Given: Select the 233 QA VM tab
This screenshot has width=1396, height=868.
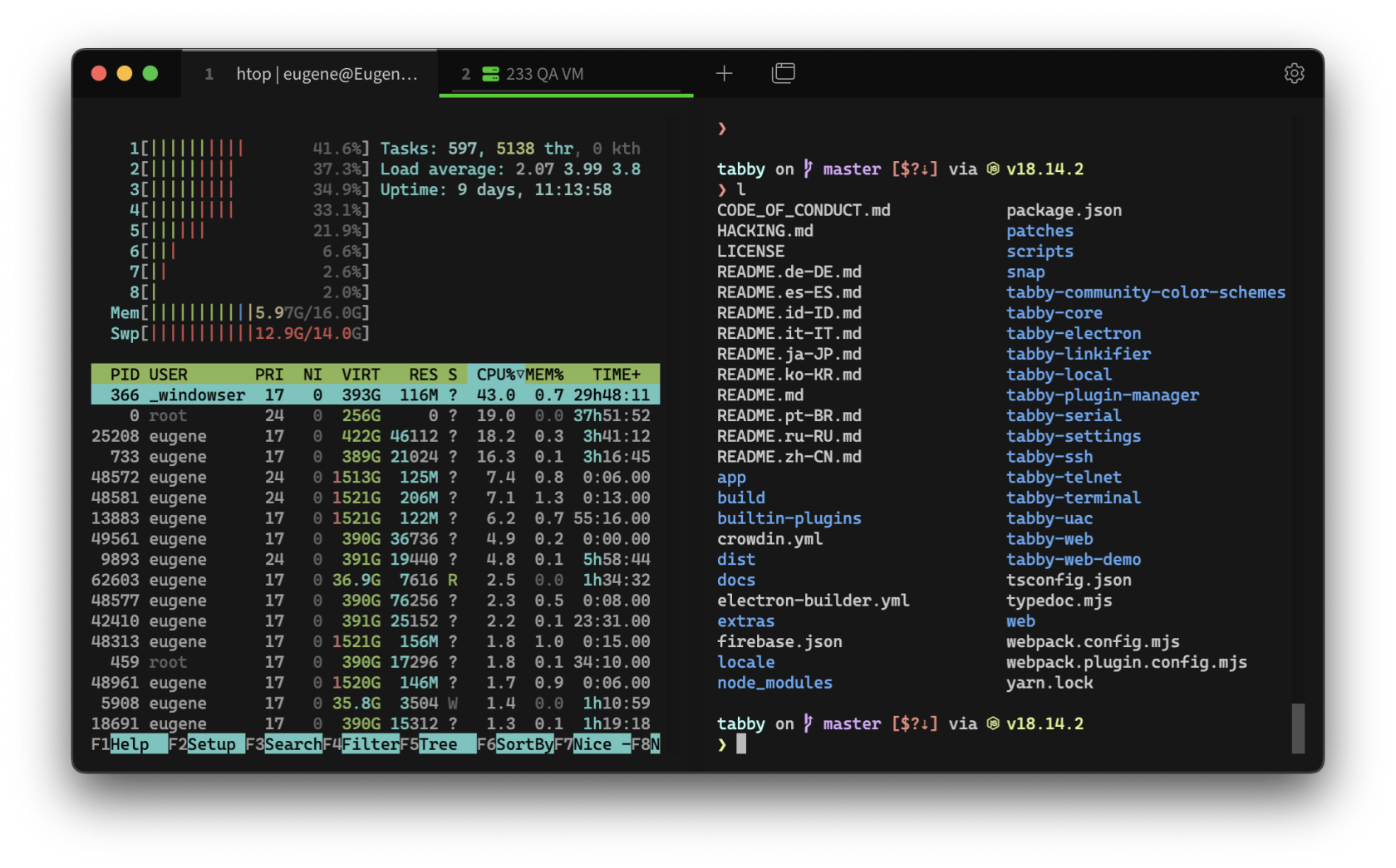Looking at the screenshot, I should pyautogui.click(x=566, y=74).
